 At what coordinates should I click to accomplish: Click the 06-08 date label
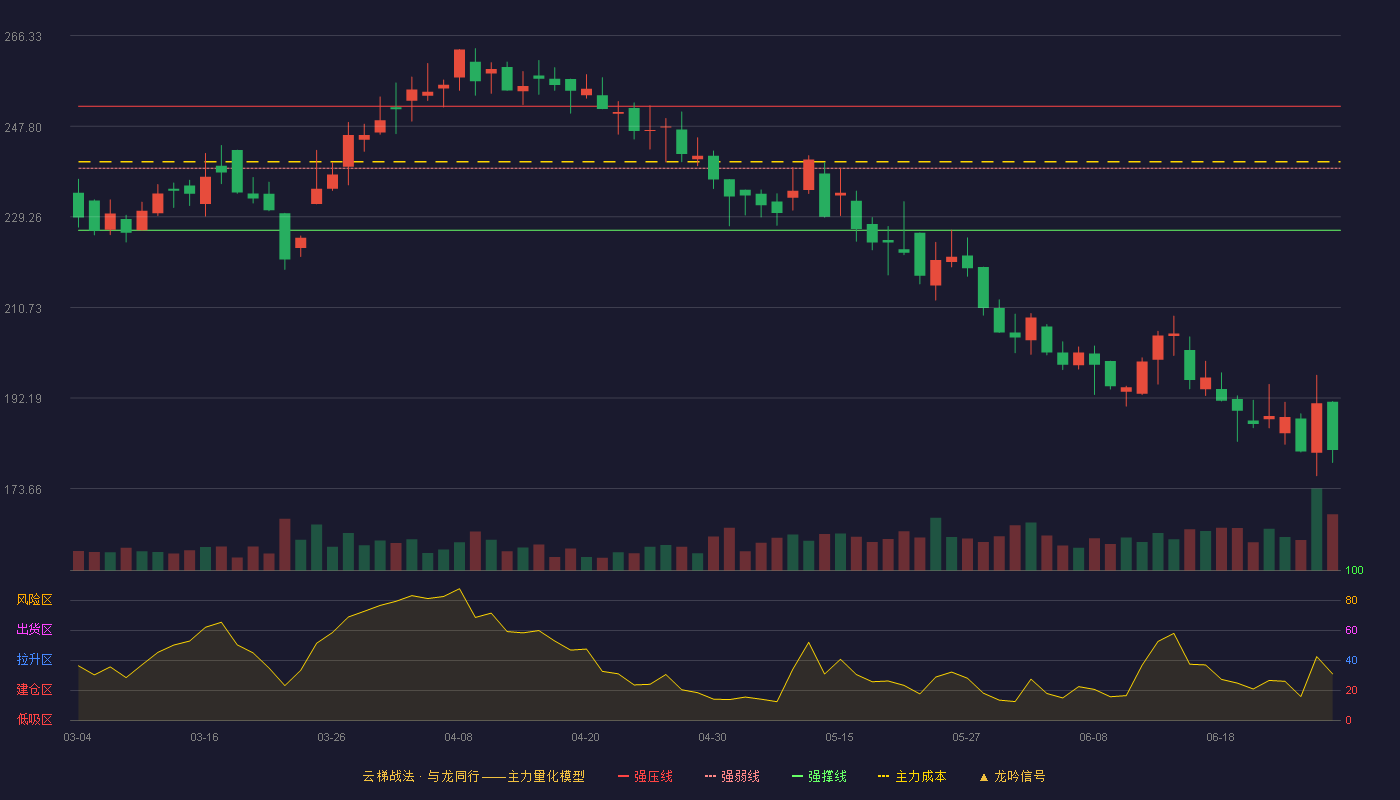(1093, 737)
